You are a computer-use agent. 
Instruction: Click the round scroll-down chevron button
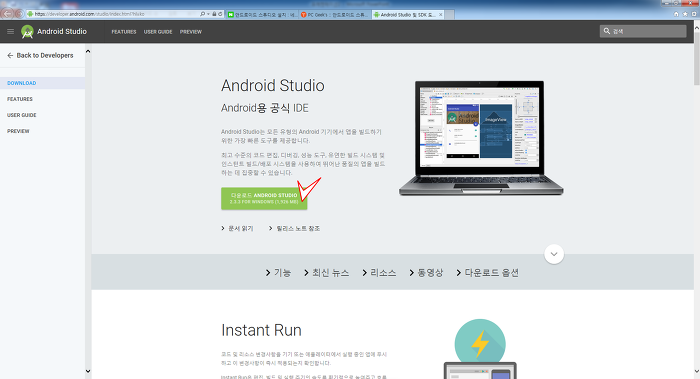coord(554,254)
